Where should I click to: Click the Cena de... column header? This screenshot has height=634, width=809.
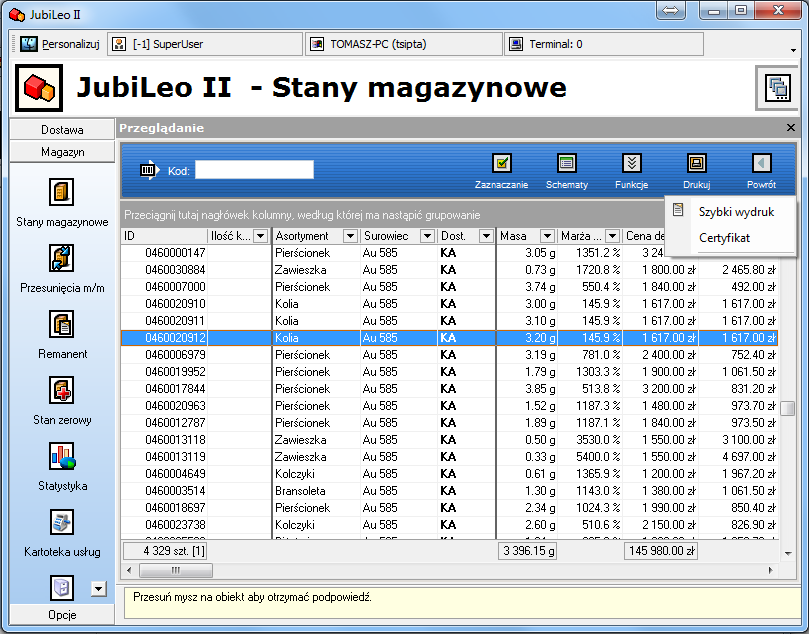click(x=645, y=236)
